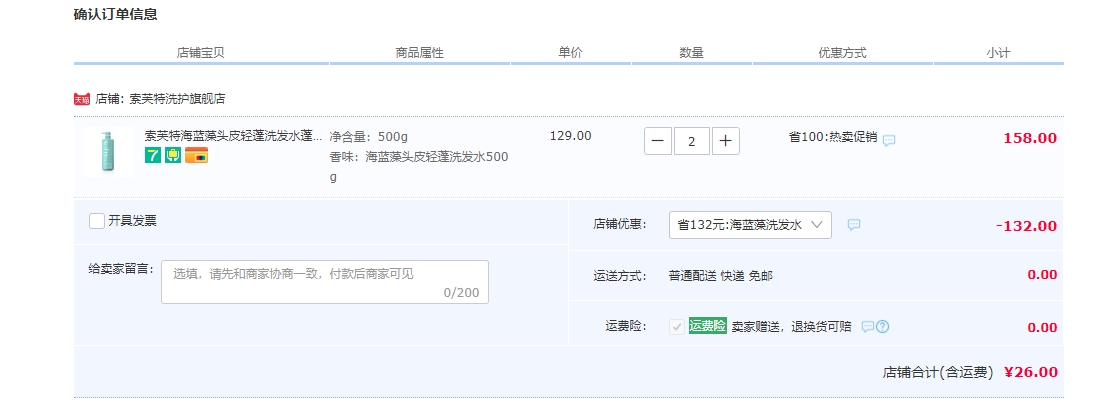1101x412 pixels.
Task: Click the 小计 column header
Action: 998,53
